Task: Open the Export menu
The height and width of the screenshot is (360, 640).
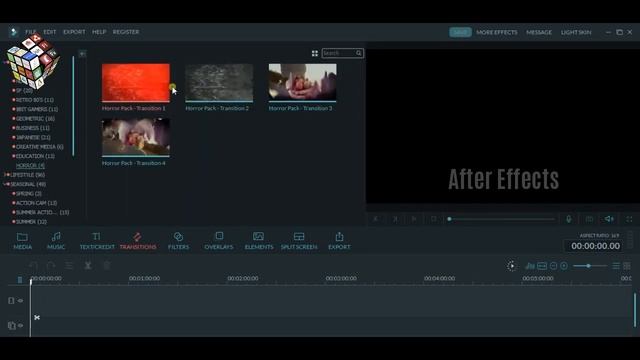Action: pos(74,32)
